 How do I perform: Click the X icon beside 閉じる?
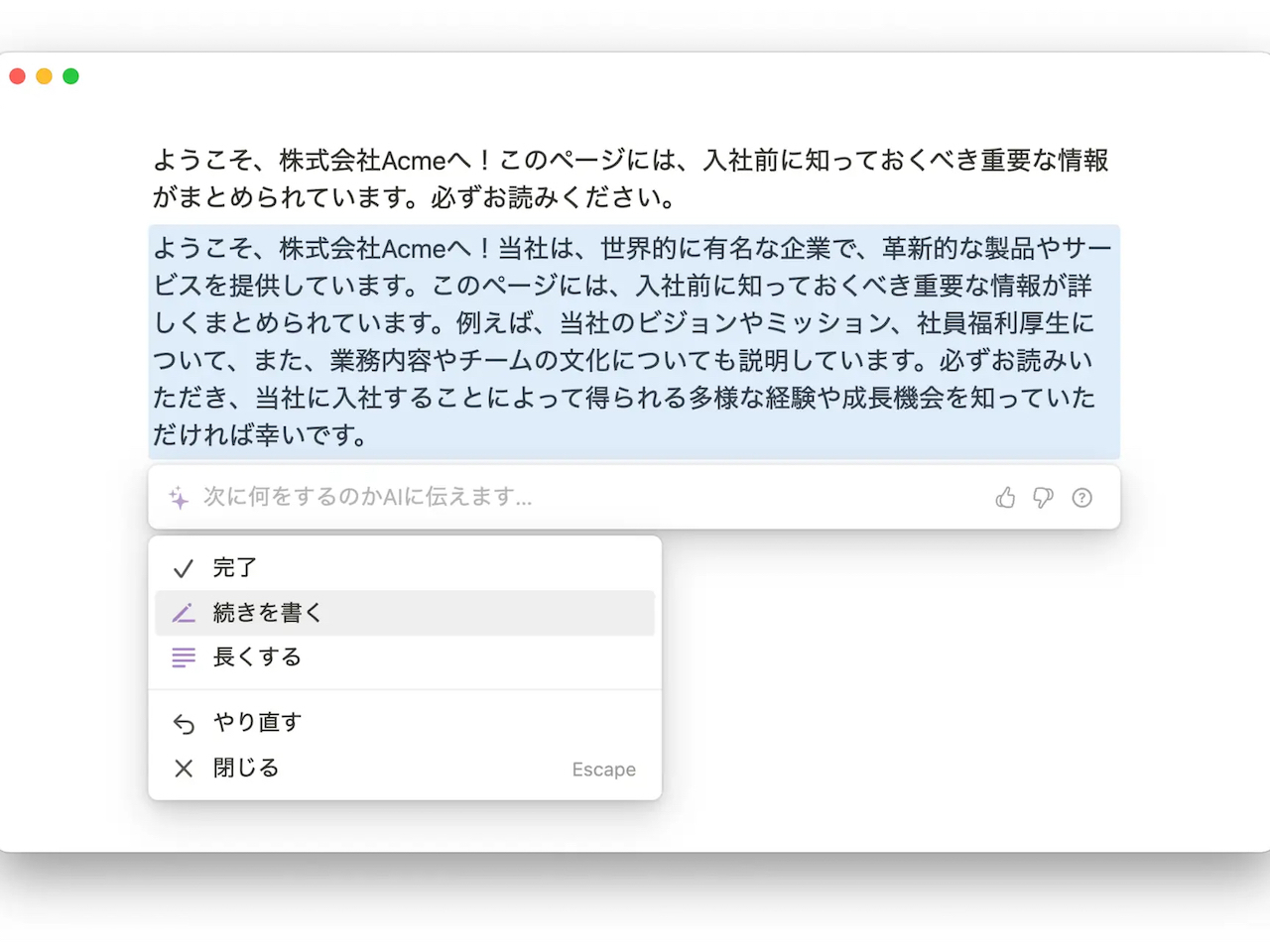pyautogui.click(x=184, y=768)
